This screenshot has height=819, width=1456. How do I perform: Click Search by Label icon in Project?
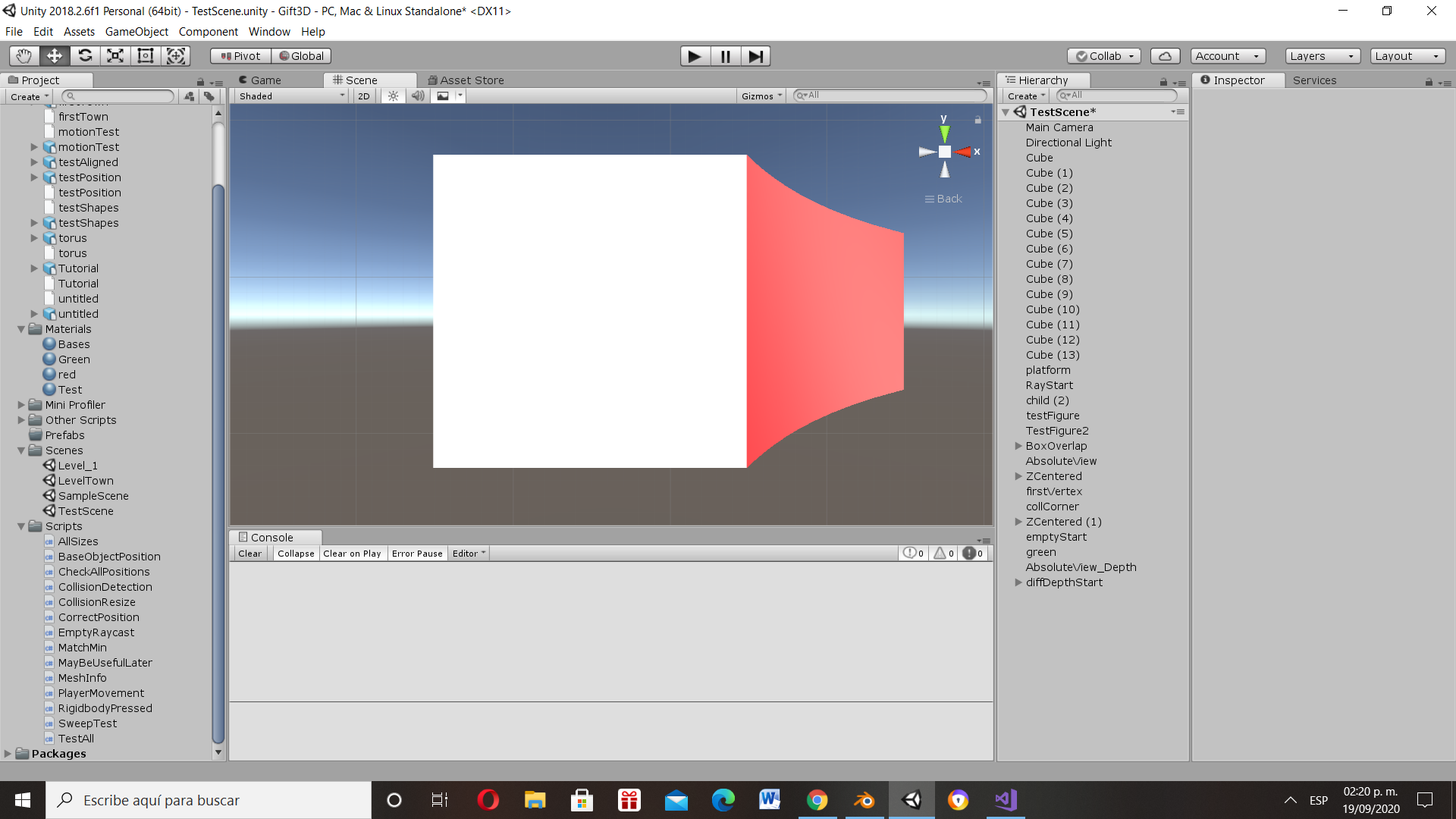pyautogui.click(x=209, y=96)
